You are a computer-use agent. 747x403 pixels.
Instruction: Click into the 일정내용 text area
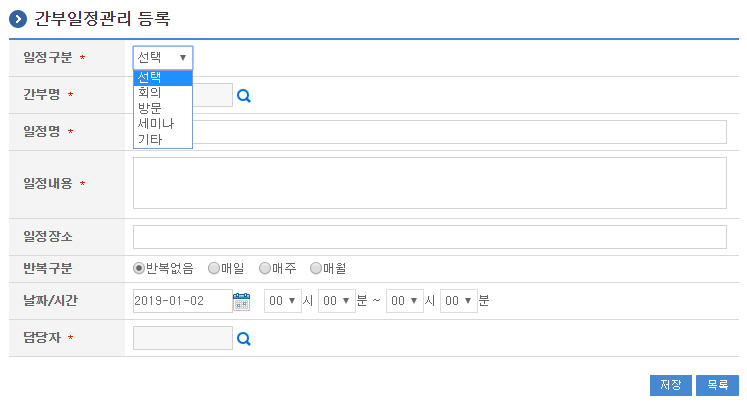(429, 183)
